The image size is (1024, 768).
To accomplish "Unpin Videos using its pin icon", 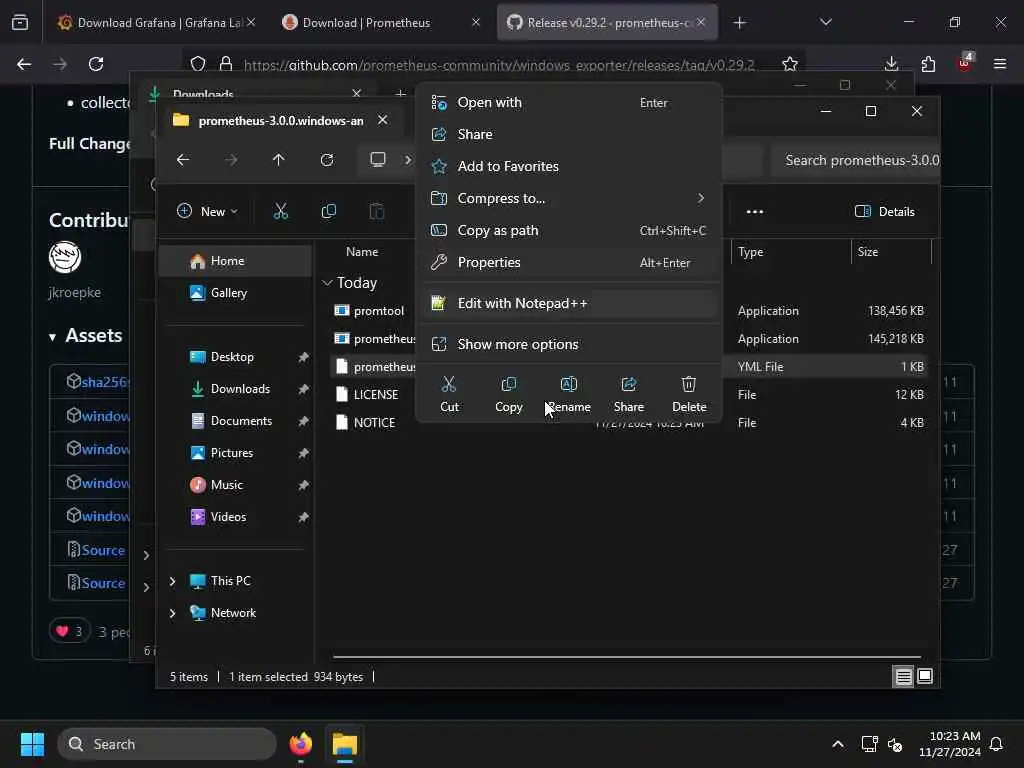I will [x=303, y=517].
